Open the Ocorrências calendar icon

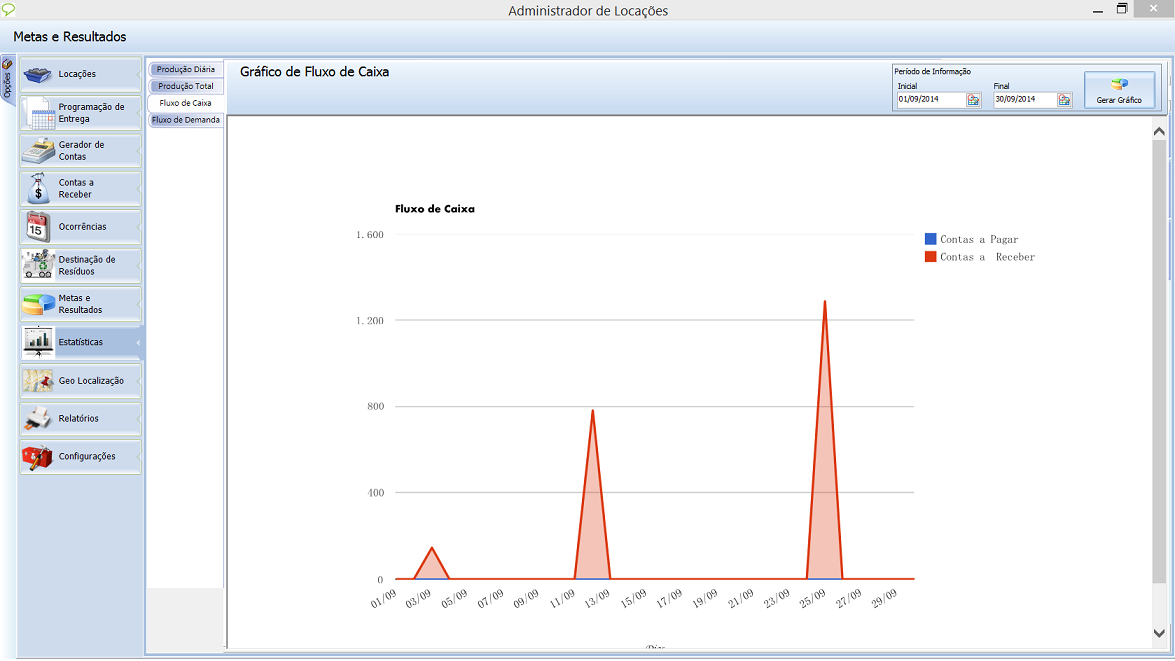(x=38, y=227)
